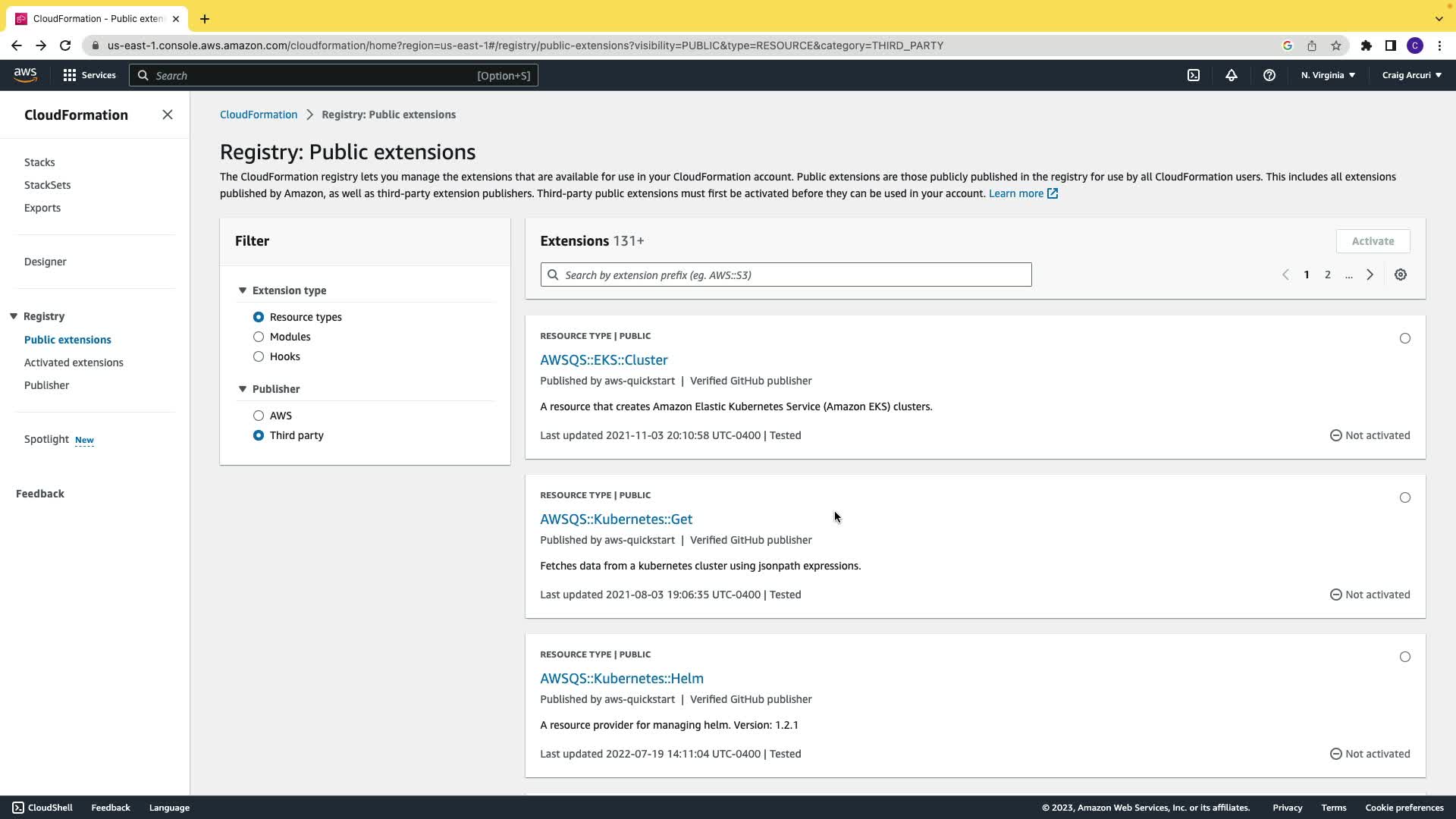The width and height of the screenshot is (1456, 819).
Task: Open Activated extensions in sidebar
Action: (74, 362)
